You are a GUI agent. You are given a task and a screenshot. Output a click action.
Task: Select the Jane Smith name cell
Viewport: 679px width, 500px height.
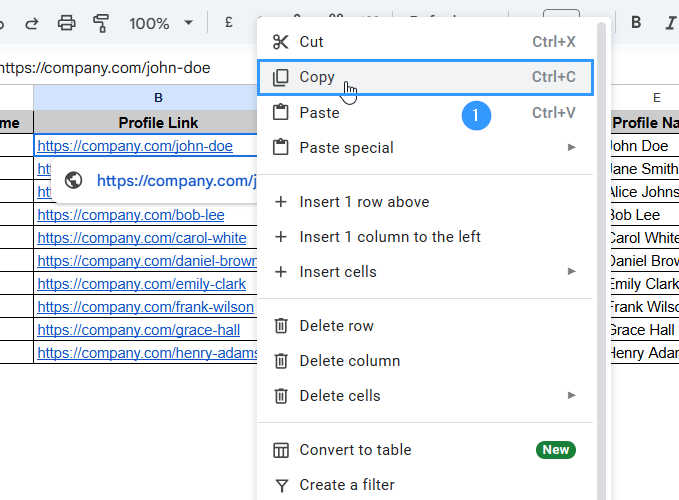tap(645, 169)
